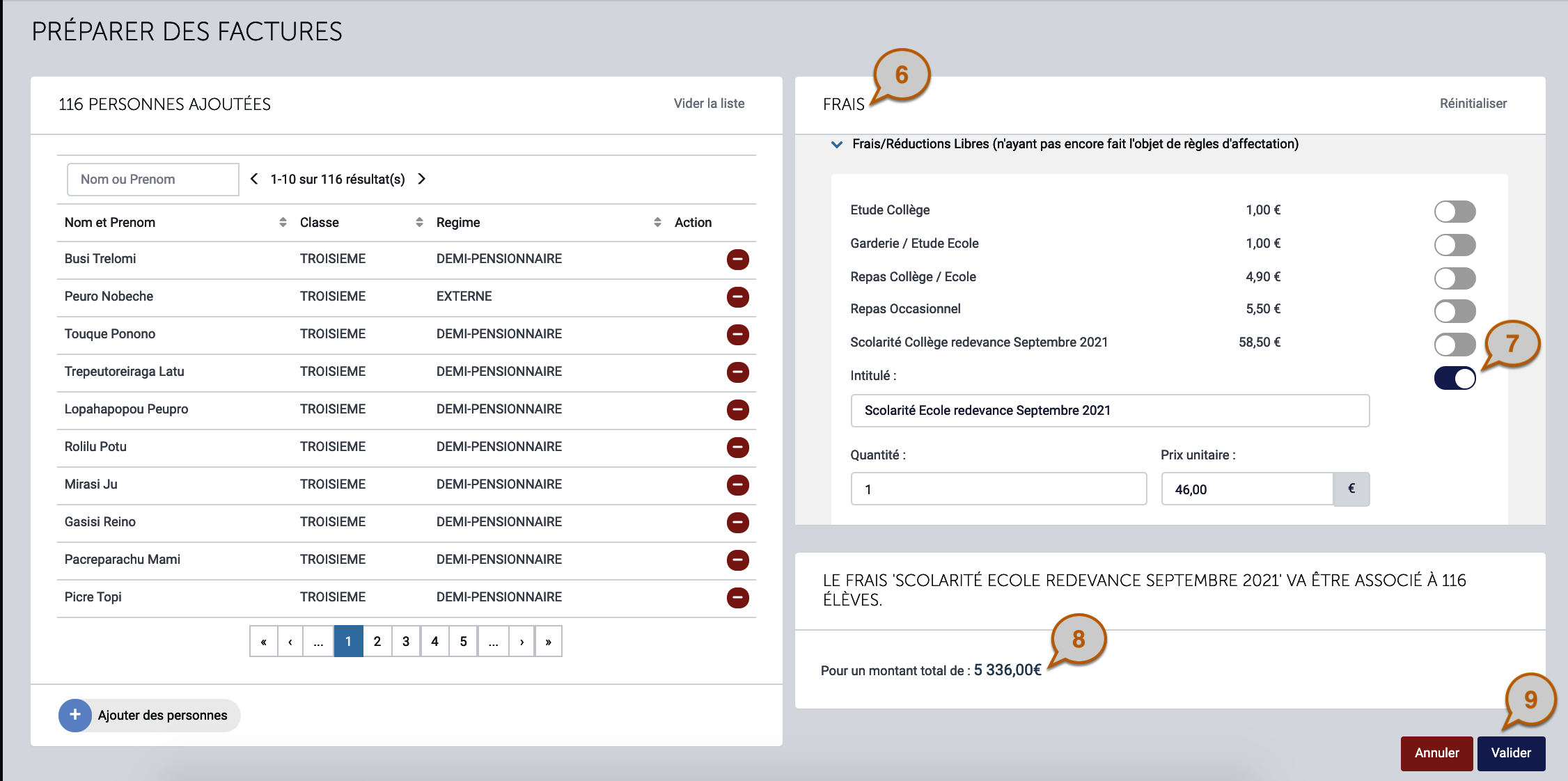Viewport: 1568px width, 781px height.
Task: Click the Prix unitaire input field
Action: 1247,489
